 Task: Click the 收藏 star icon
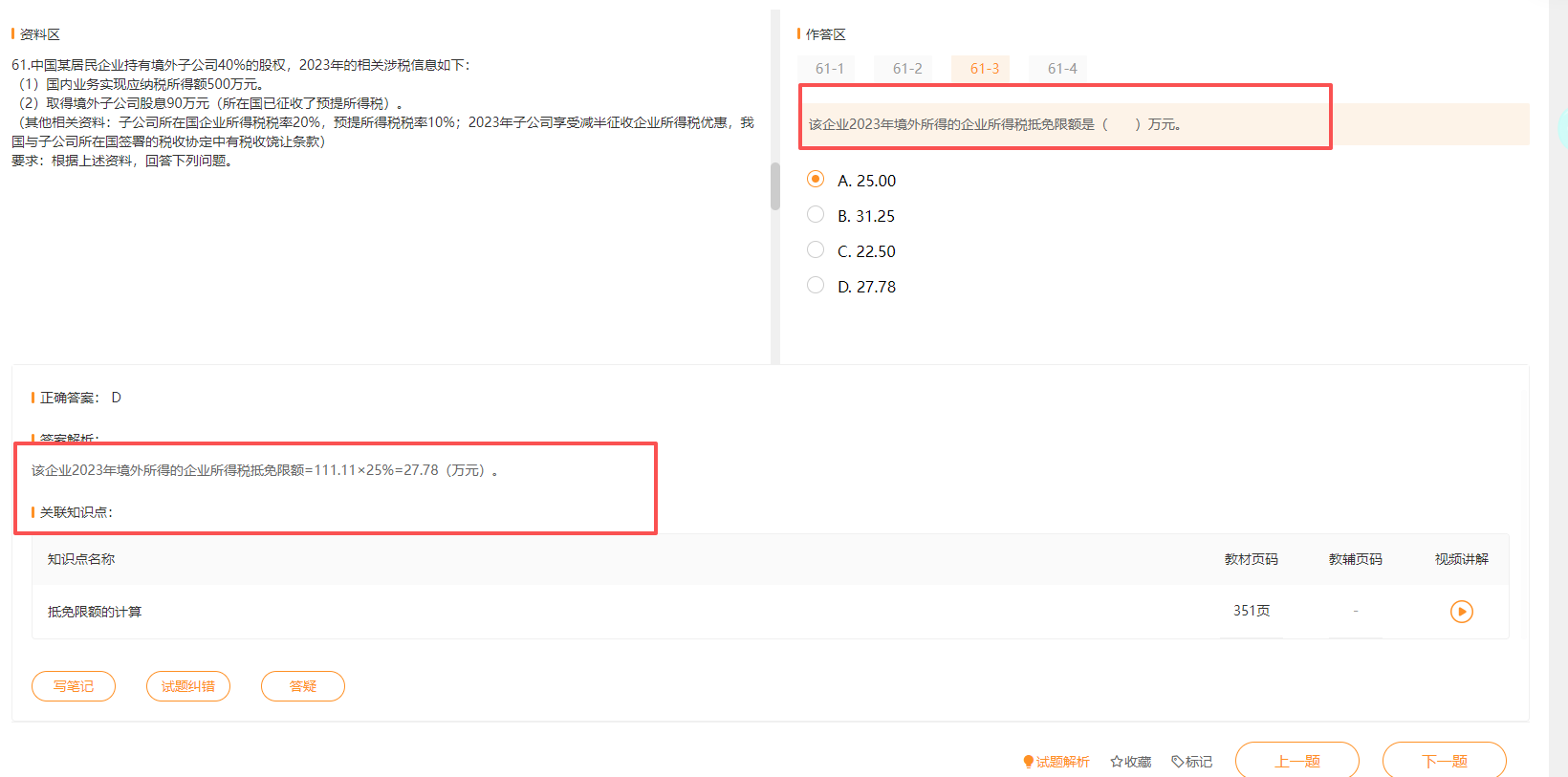point(1116,762)
